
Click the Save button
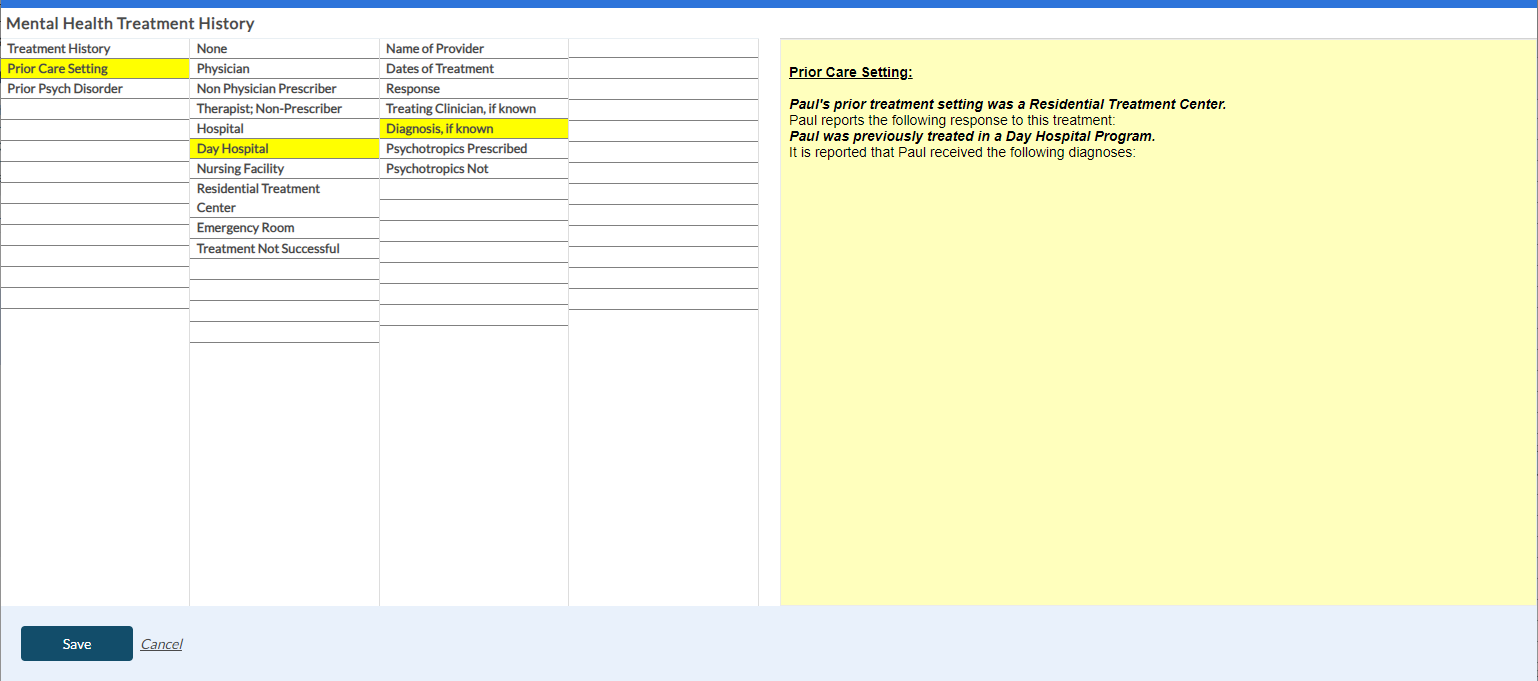[x=76, y=644]
